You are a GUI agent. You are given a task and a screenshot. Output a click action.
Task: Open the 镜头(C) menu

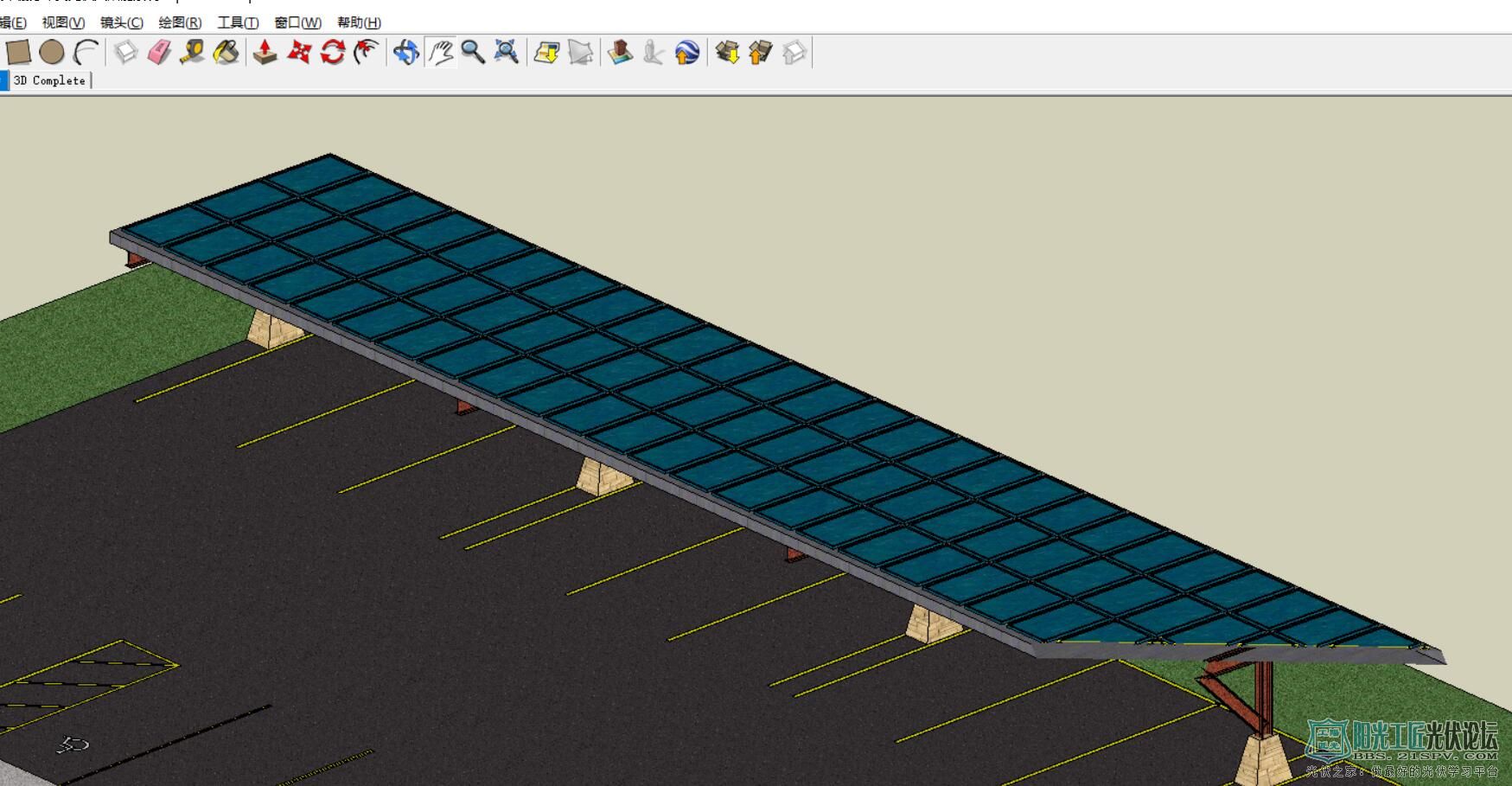click(122, 22)
